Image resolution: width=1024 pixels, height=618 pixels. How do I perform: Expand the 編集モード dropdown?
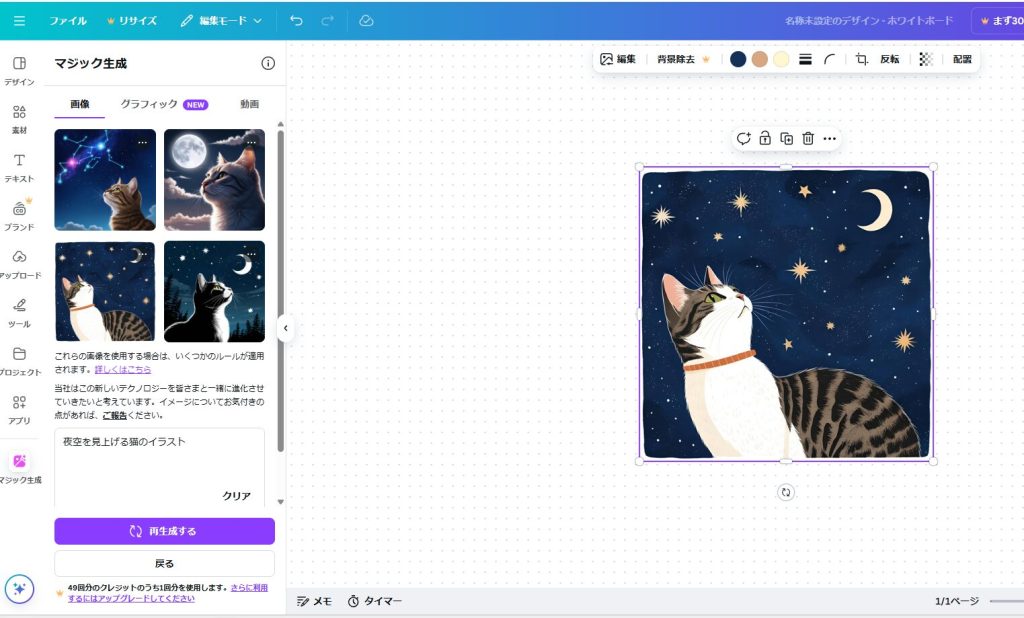click(x=221, y=20)
